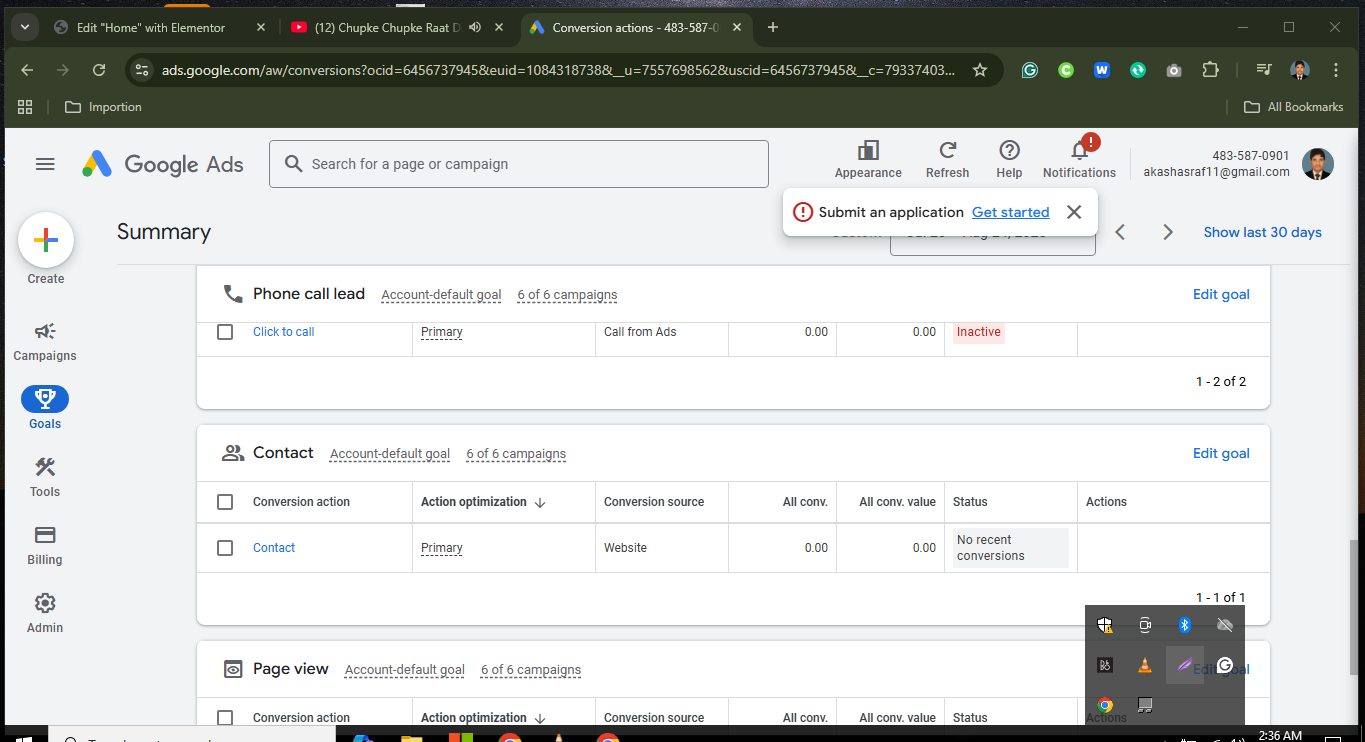Click the Get started application link
Image resolution: width=1365 pixels, height=742 pixels.
click(1010, 212)
